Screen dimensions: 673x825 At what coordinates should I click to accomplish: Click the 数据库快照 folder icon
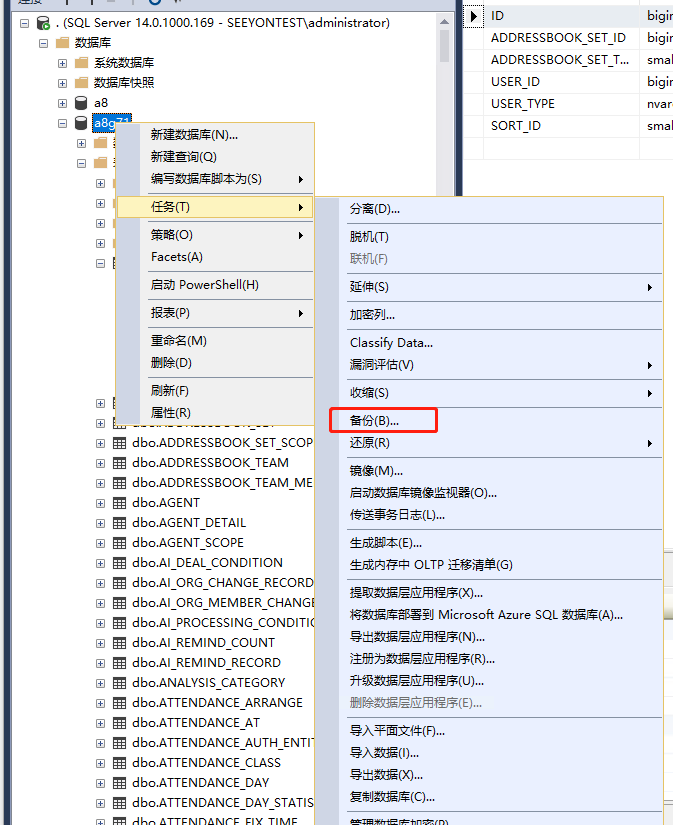coord(82,83)
